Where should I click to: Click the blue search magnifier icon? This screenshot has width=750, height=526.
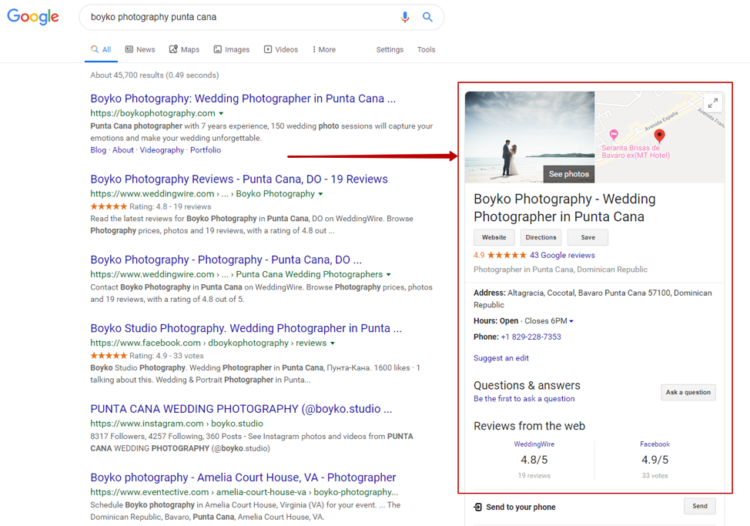[427, 17]
